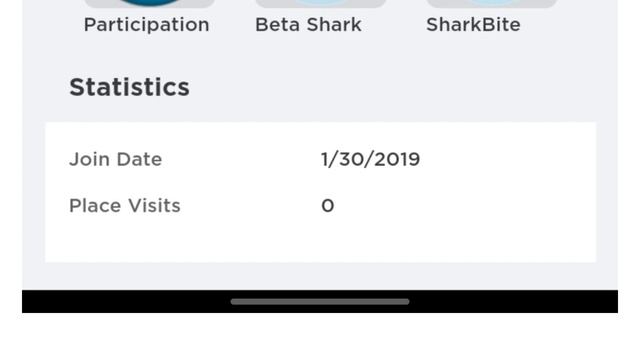Open the Participation badge icon
640x360 pixels.
click(150, 4)
